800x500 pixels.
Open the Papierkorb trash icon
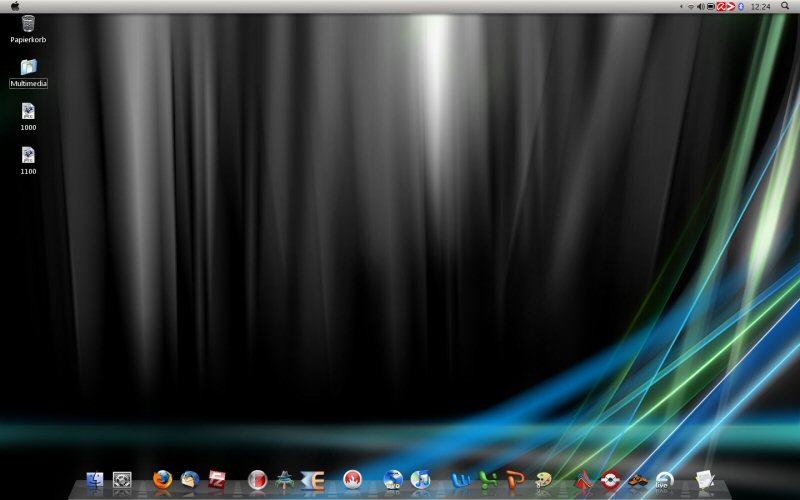pyautogui.click(x=28, y=24)
